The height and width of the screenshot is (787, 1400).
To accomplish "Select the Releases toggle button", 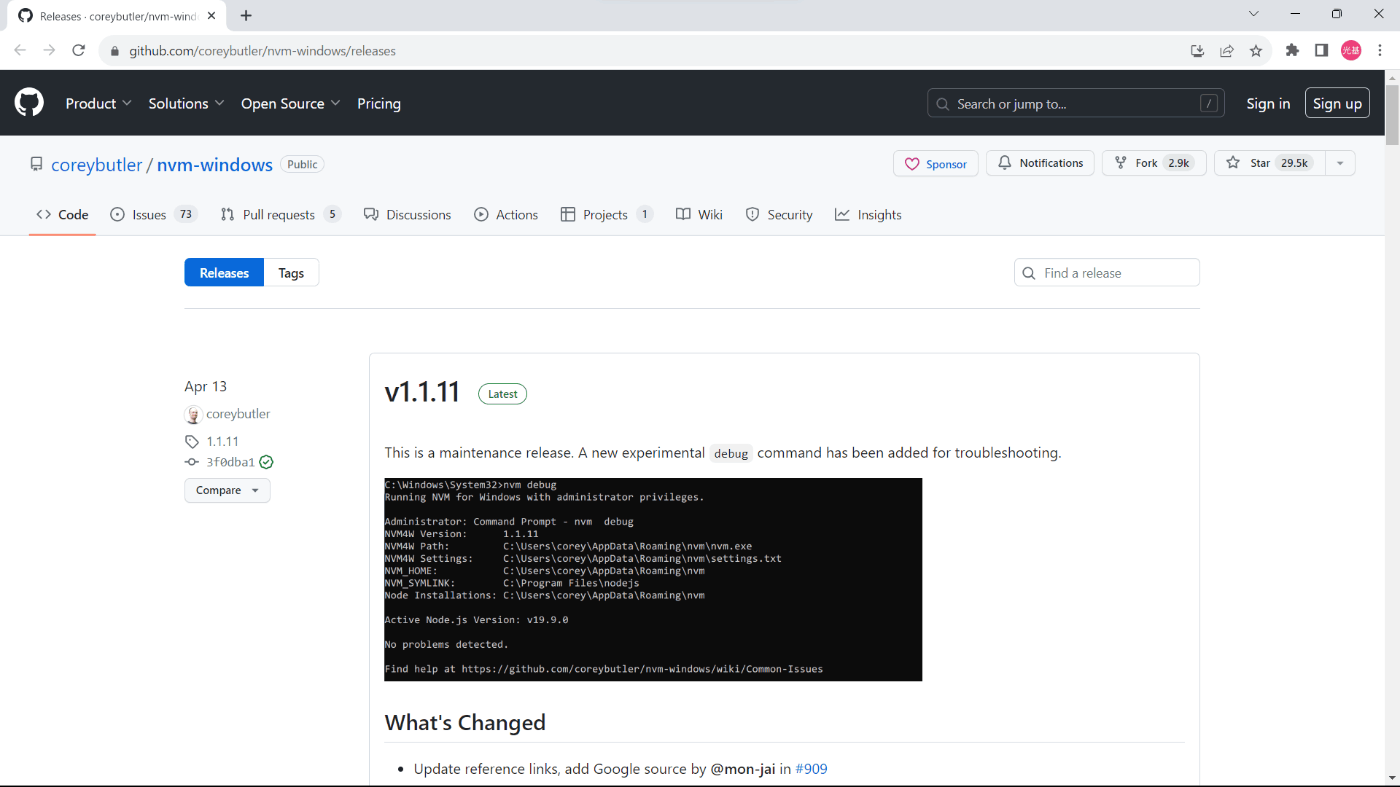I will pos(224,273).
